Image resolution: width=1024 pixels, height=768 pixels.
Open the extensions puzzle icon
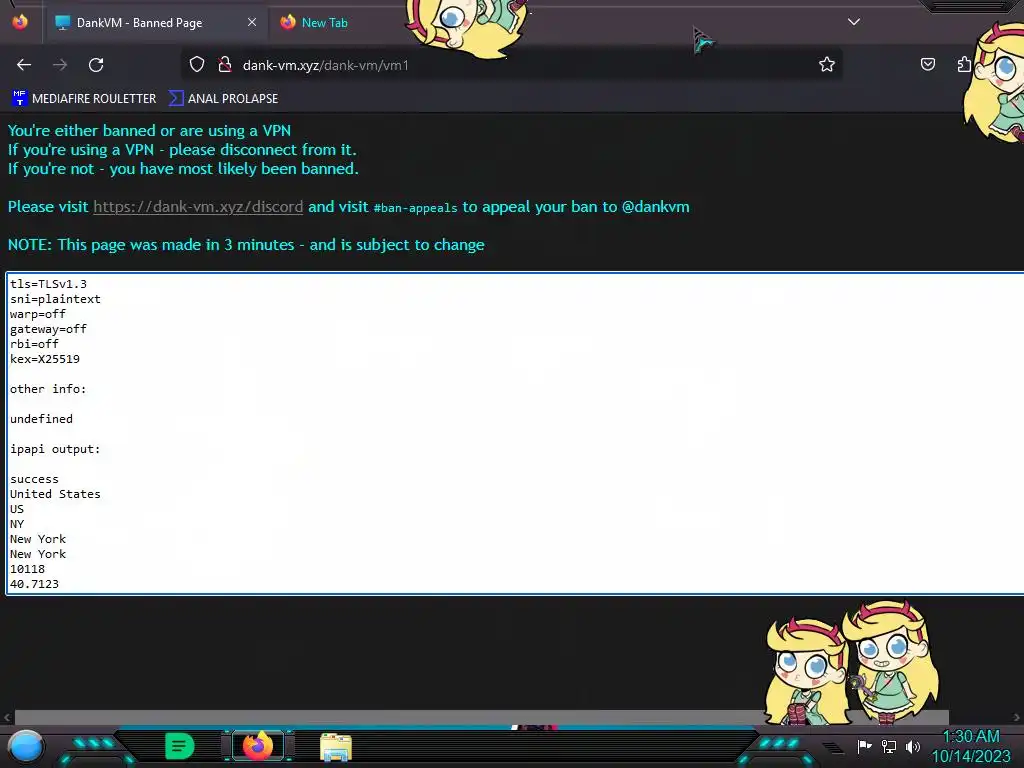964,64
